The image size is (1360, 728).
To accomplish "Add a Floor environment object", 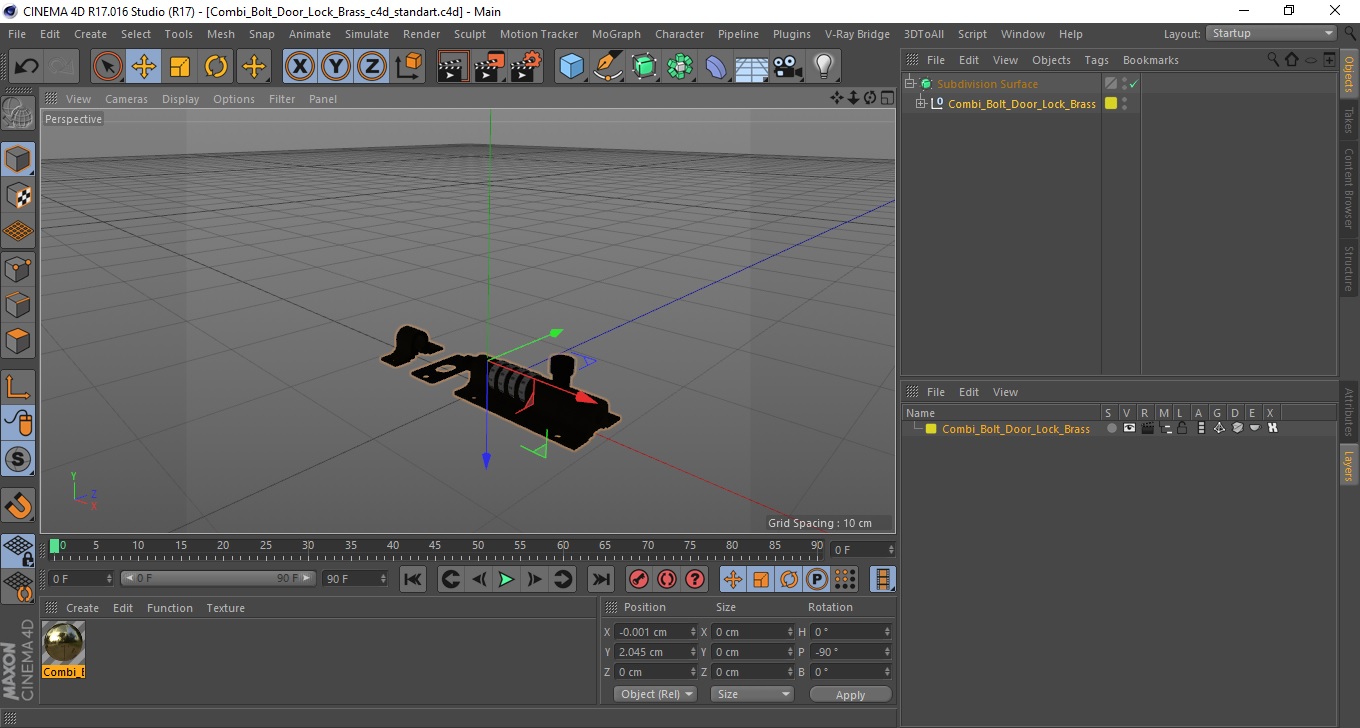I will click(x=751, y=67).
